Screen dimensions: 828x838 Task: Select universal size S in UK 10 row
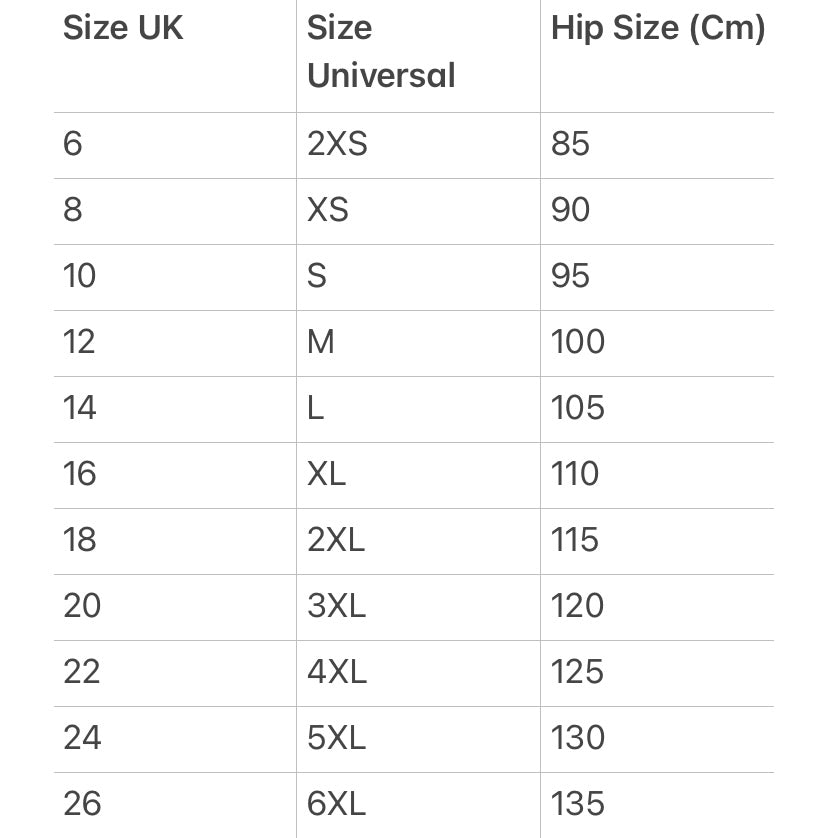click(x=317, y=276)
